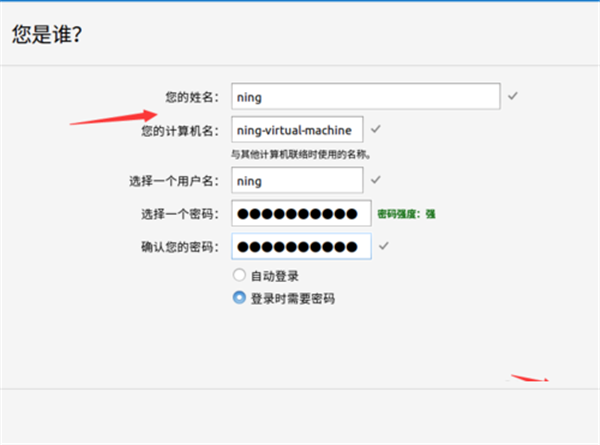This screenshot has width=600, height=445.
Task: Click the confirm password field (确认您的密码)
Action: 301,246
